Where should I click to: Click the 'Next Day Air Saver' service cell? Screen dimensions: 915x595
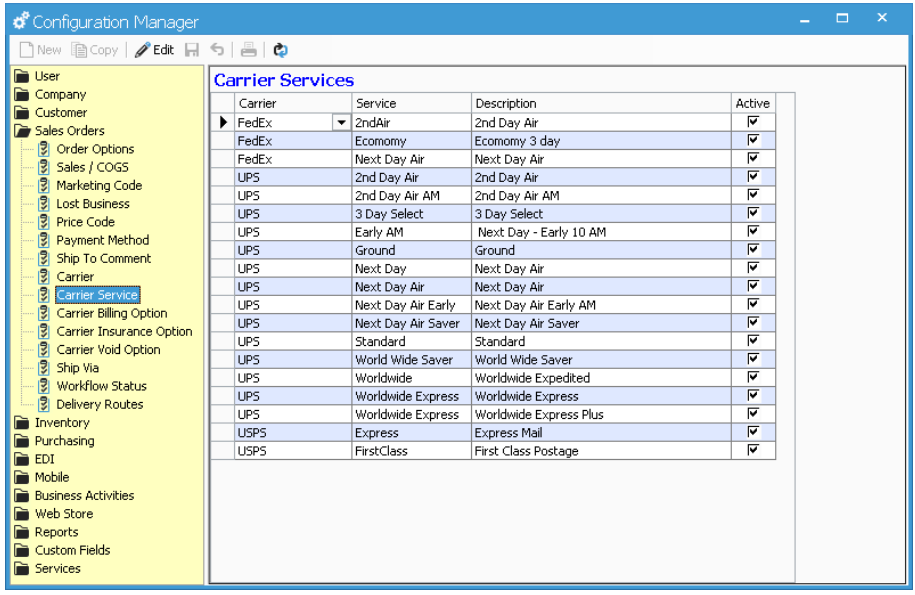click(x=411, y=323)
